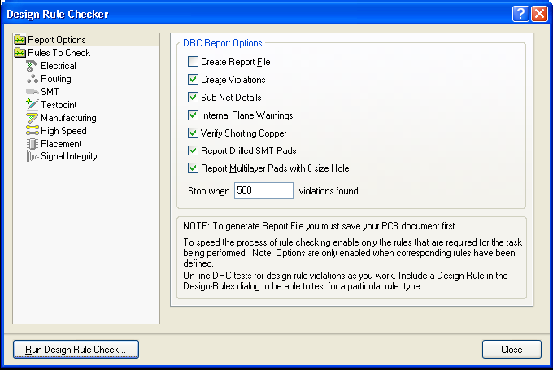Select the Placement rules icon
The height and width of the screenshot is (370, 553).
point(32,144)
